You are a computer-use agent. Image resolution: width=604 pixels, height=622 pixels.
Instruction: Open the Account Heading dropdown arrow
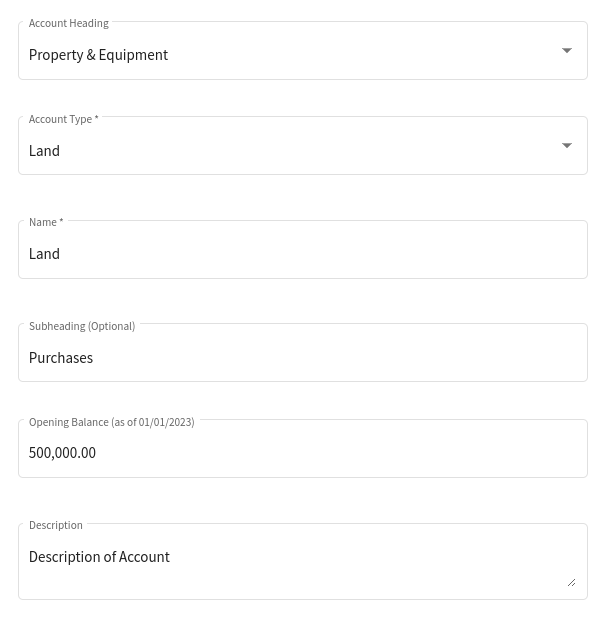pos(567,50)
